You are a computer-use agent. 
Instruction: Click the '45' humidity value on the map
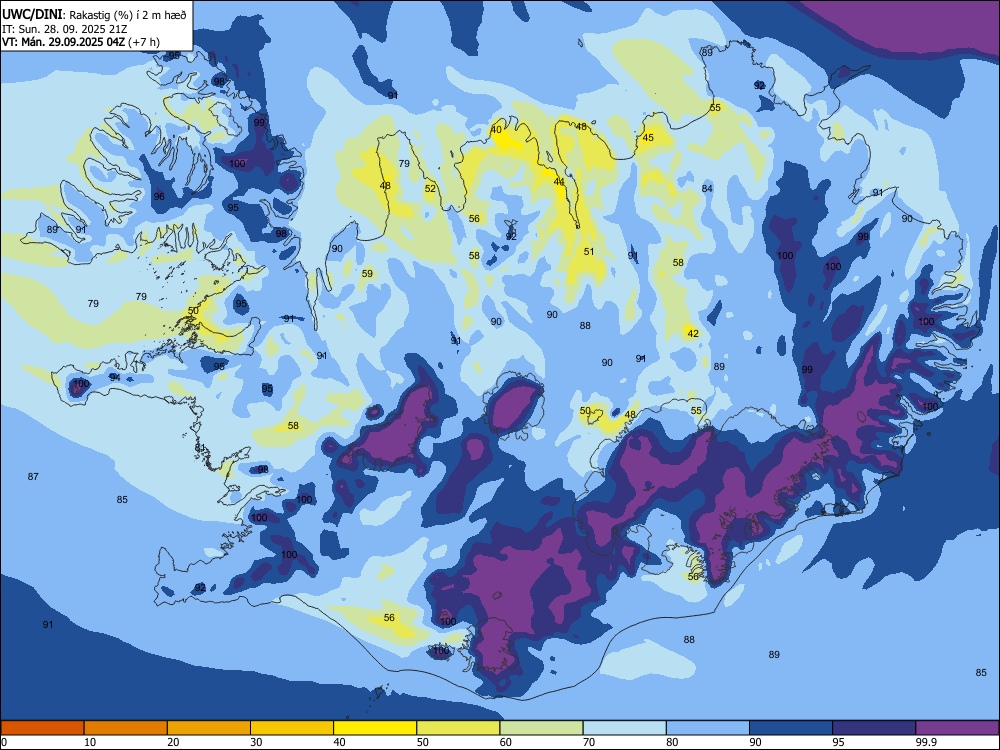click(648, 137)
